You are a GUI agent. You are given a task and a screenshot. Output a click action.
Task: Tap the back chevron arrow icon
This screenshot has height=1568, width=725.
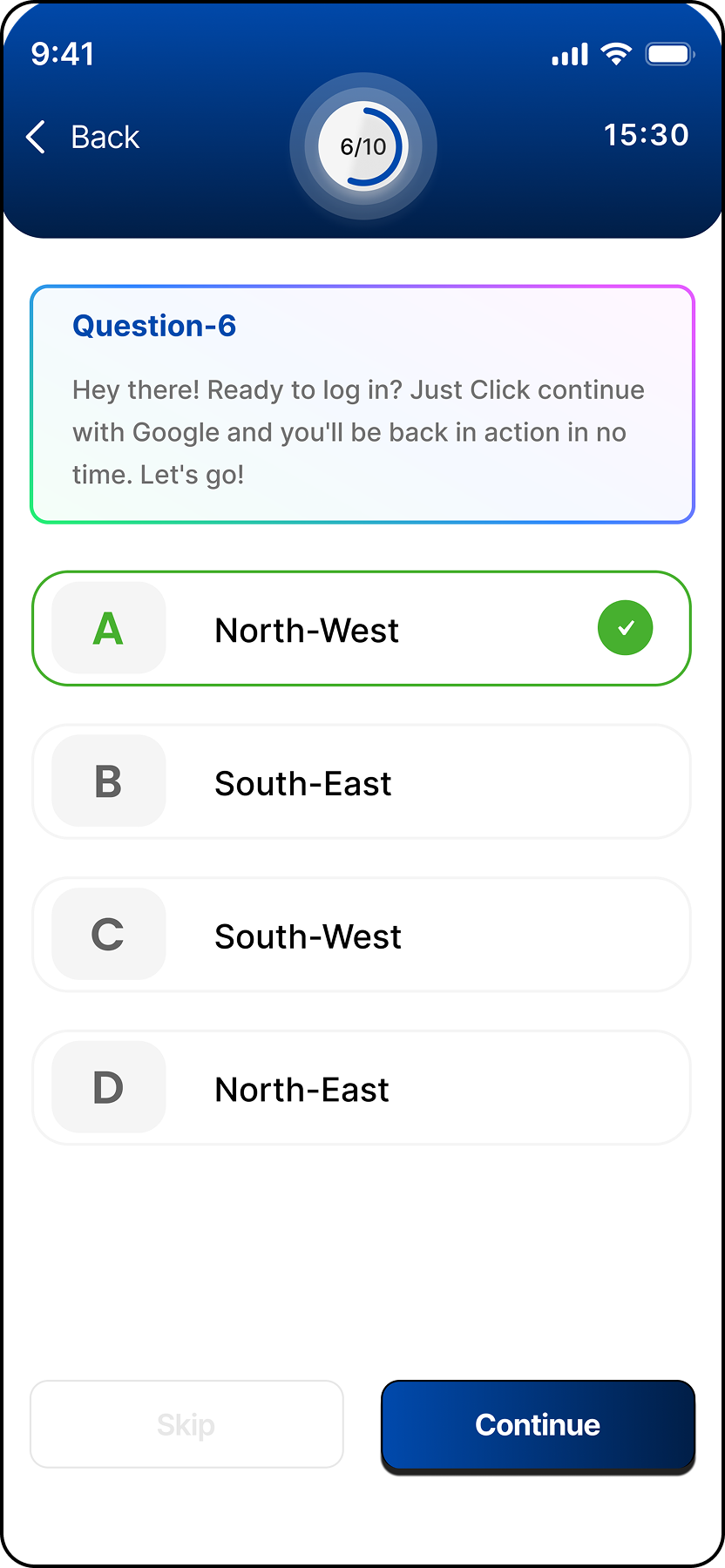click(x=36, y=137)
